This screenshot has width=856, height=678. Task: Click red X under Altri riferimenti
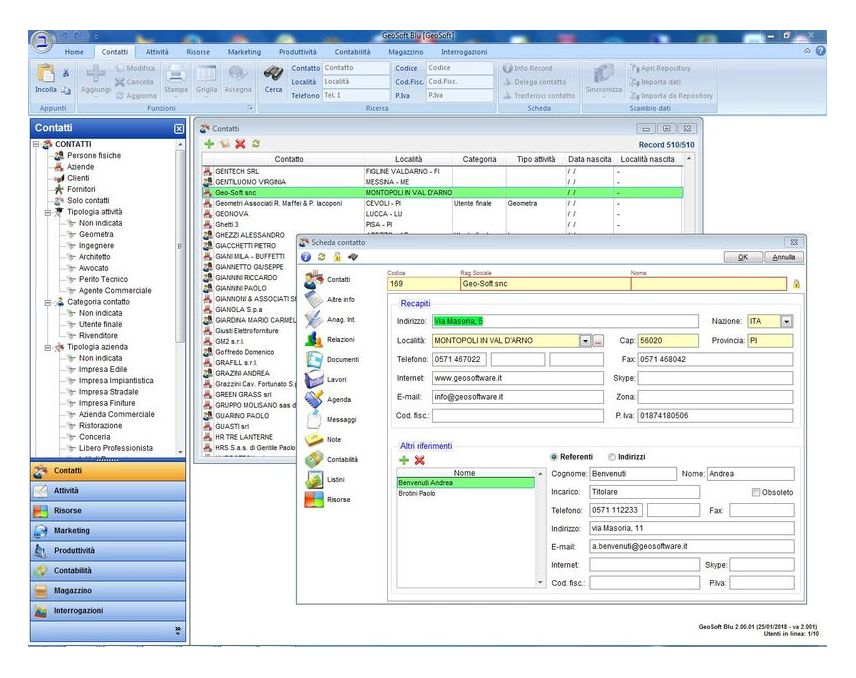pos(419,460)
